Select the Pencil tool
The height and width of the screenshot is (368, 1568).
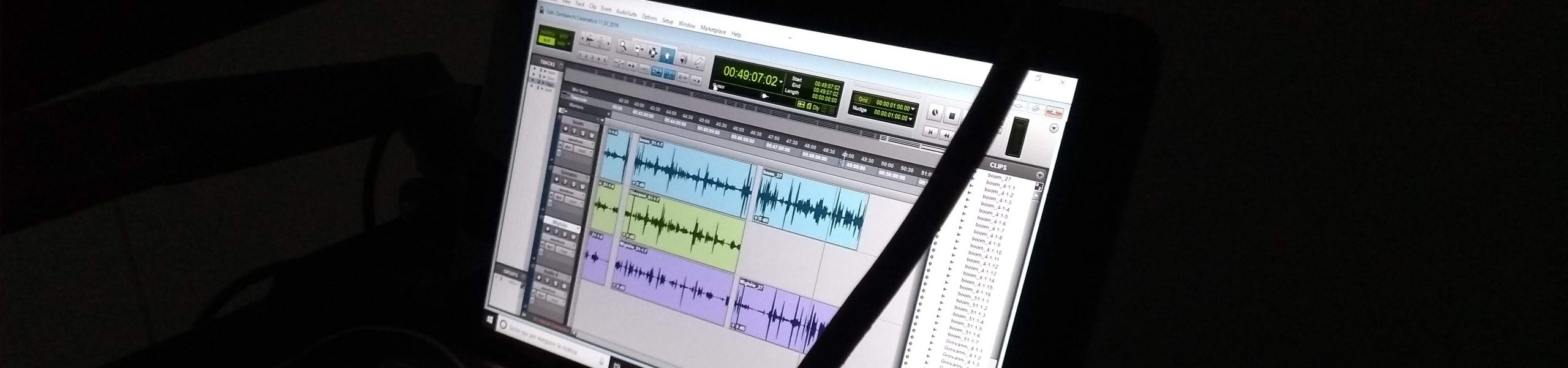click(698, 62)
